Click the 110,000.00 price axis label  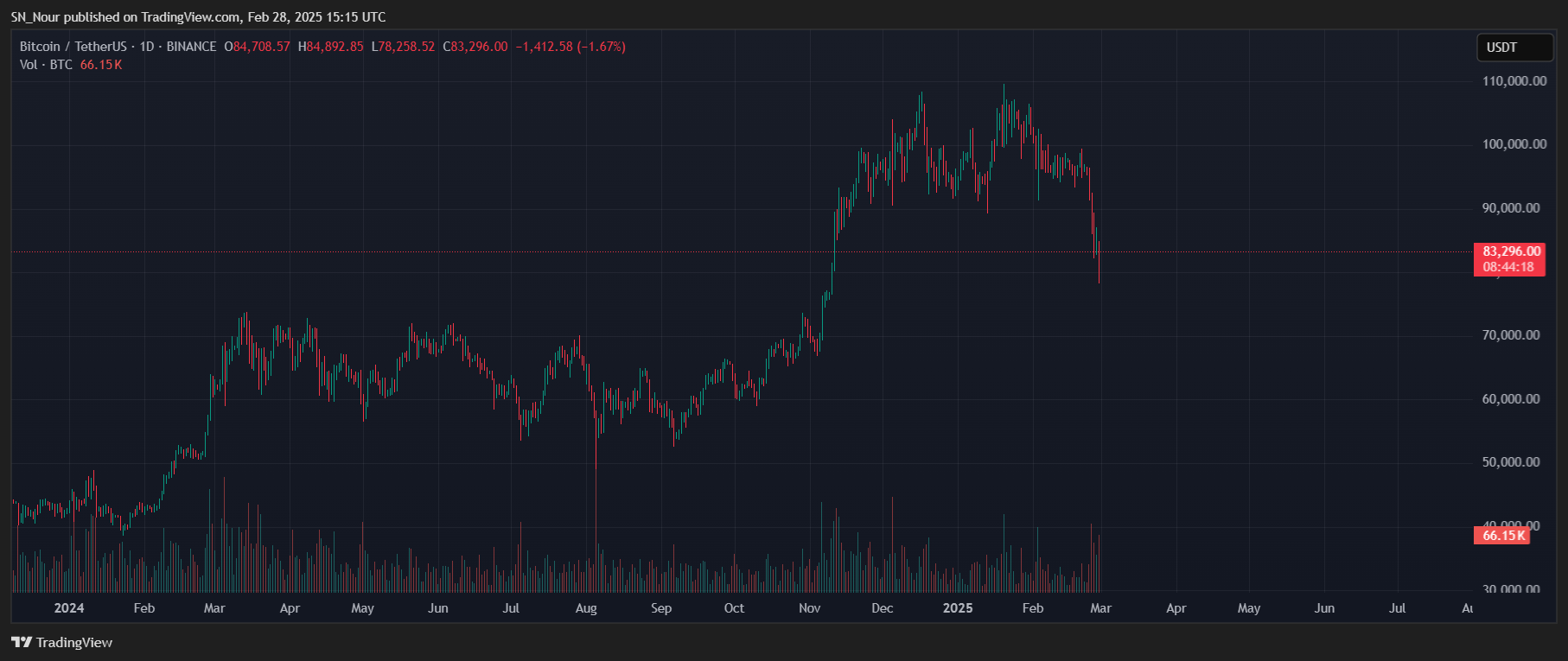tap(1514, 81)
